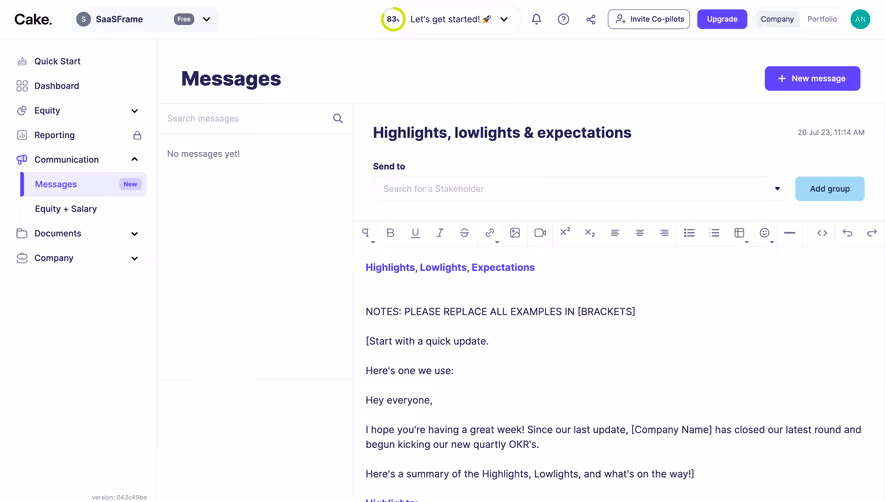Screen dimensions: 885x502
Task: Click the New message button
Action: coord(812,78)
